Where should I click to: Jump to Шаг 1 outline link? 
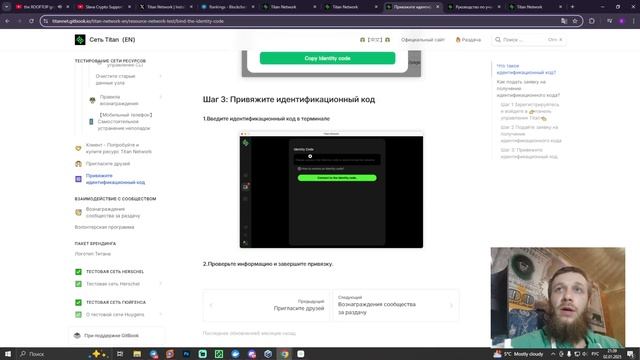coord(530,111)
